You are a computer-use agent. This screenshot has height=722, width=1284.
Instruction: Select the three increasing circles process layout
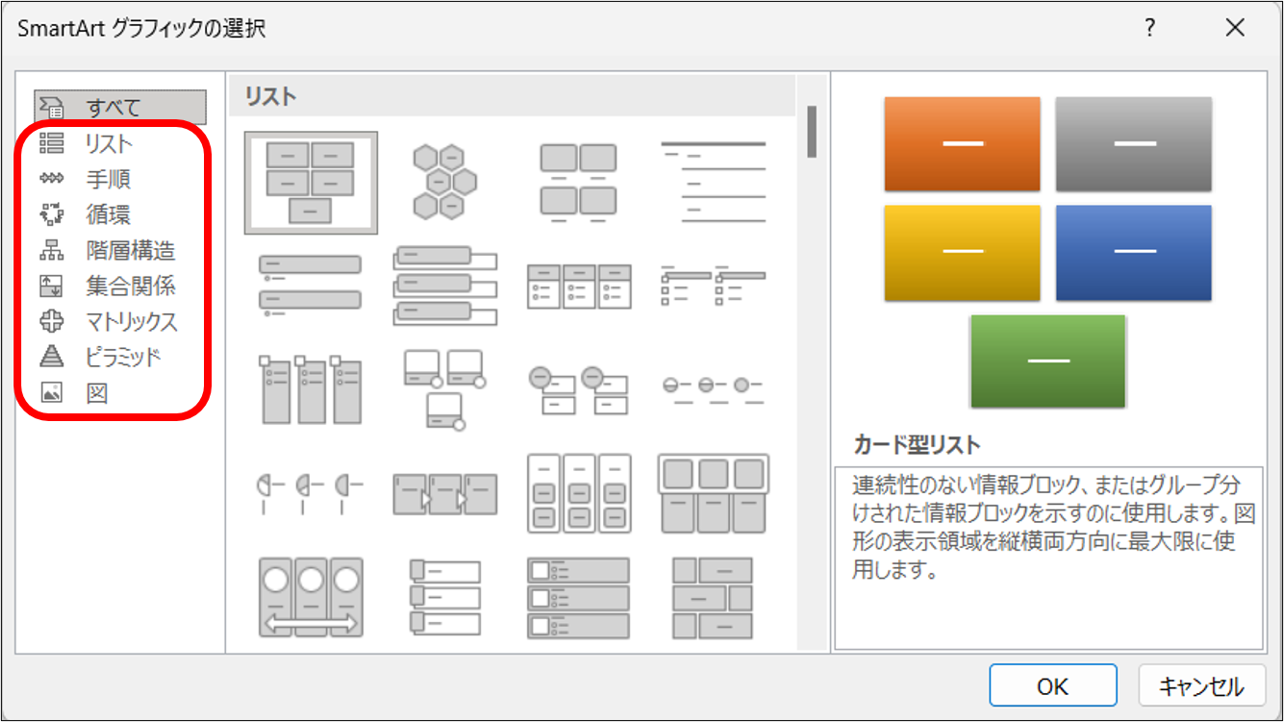coord(712,390)
